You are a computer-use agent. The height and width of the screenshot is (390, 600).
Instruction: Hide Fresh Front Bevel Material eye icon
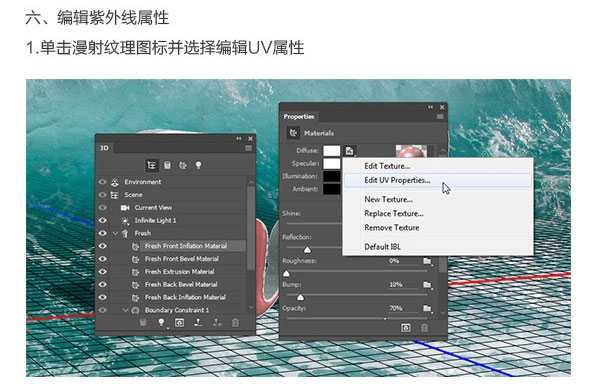103,259
